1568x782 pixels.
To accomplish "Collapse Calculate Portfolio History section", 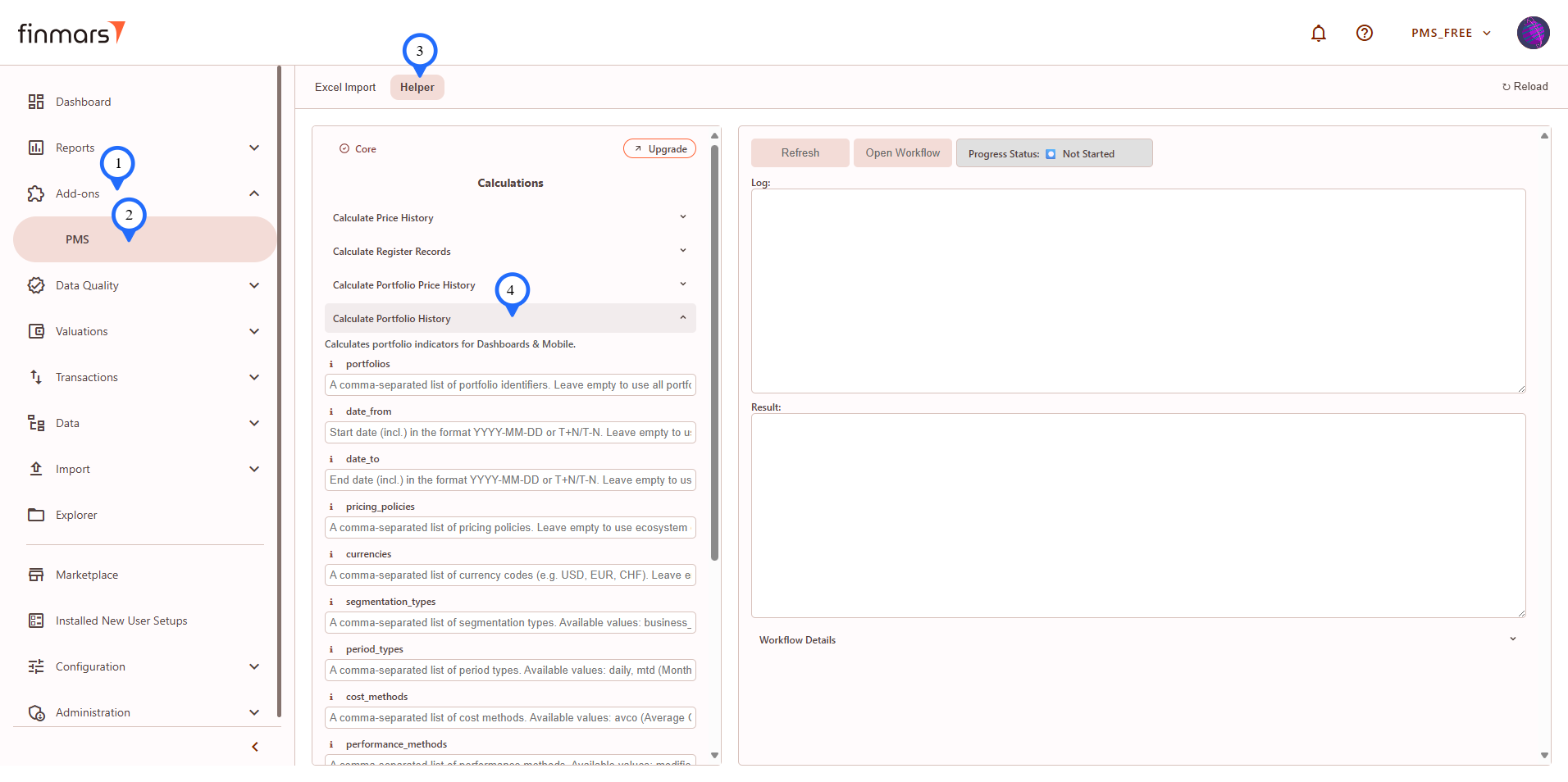I will click(682, 318).
